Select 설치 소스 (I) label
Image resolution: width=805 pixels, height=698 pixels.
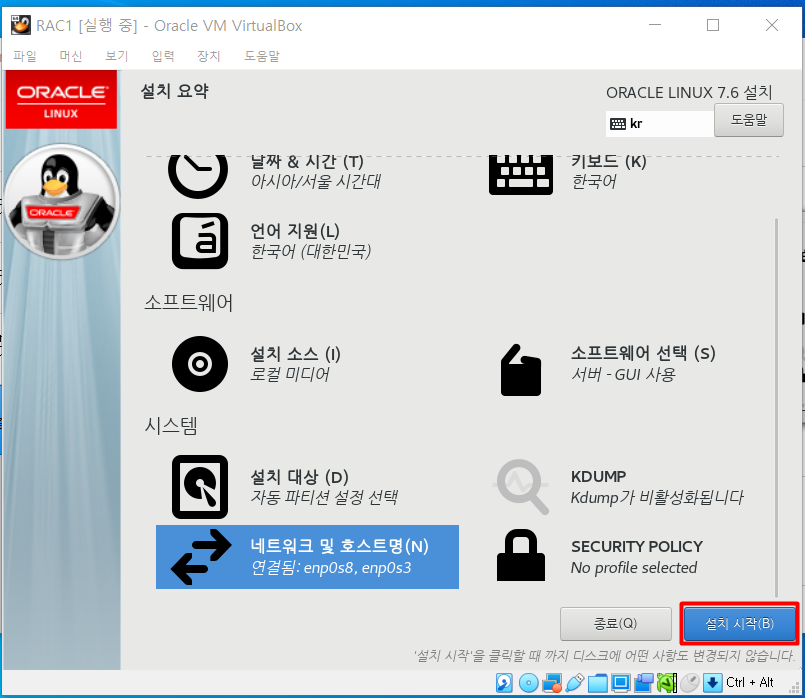coord(295,354)
